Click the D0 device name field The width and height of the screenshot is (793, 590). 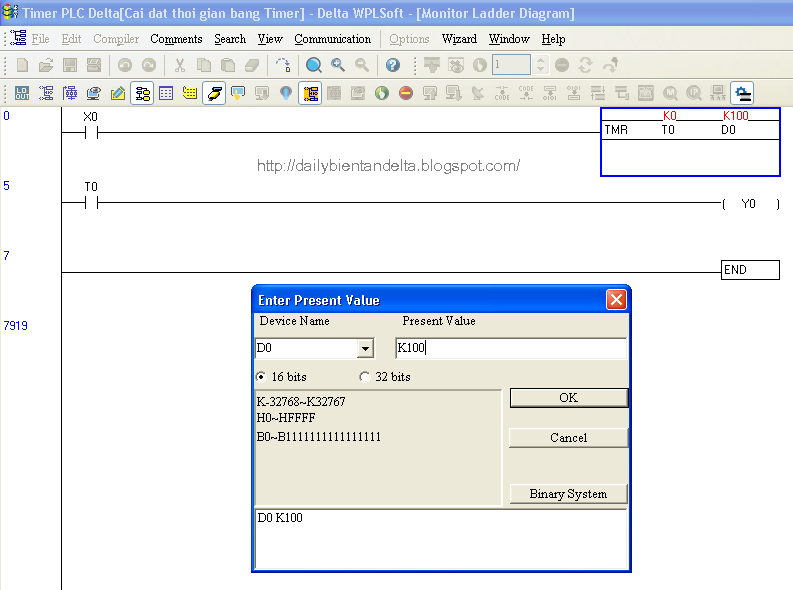(306, 348)
